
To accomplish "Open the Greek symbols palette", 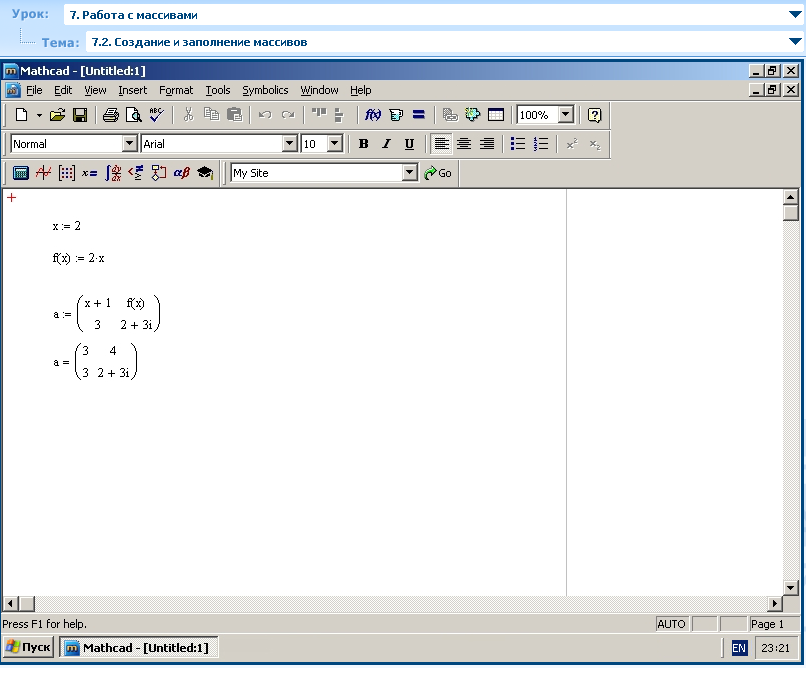I will [181, 173].
